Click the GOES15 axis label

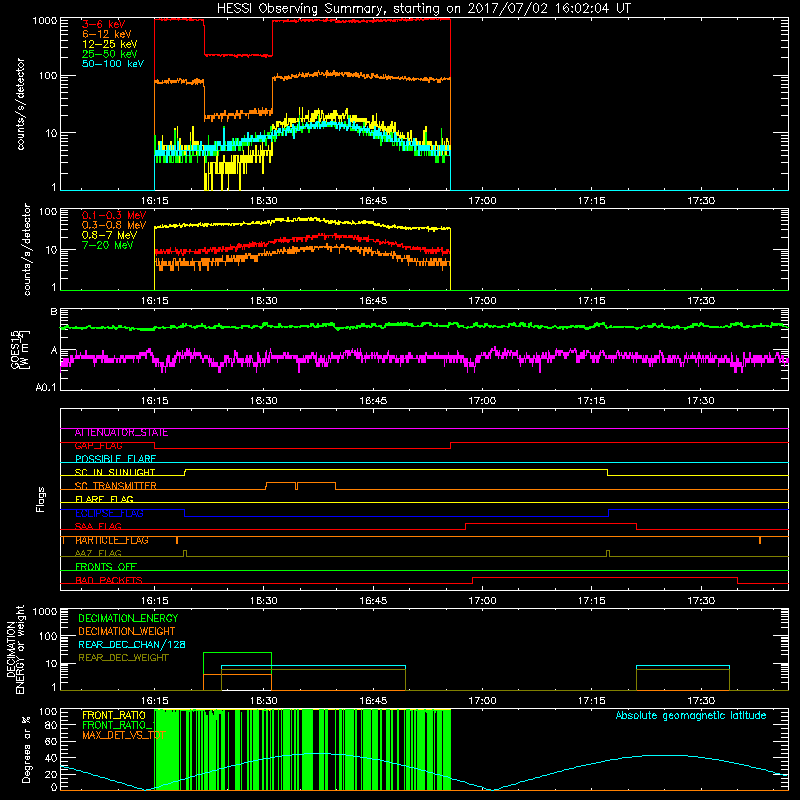15,350
